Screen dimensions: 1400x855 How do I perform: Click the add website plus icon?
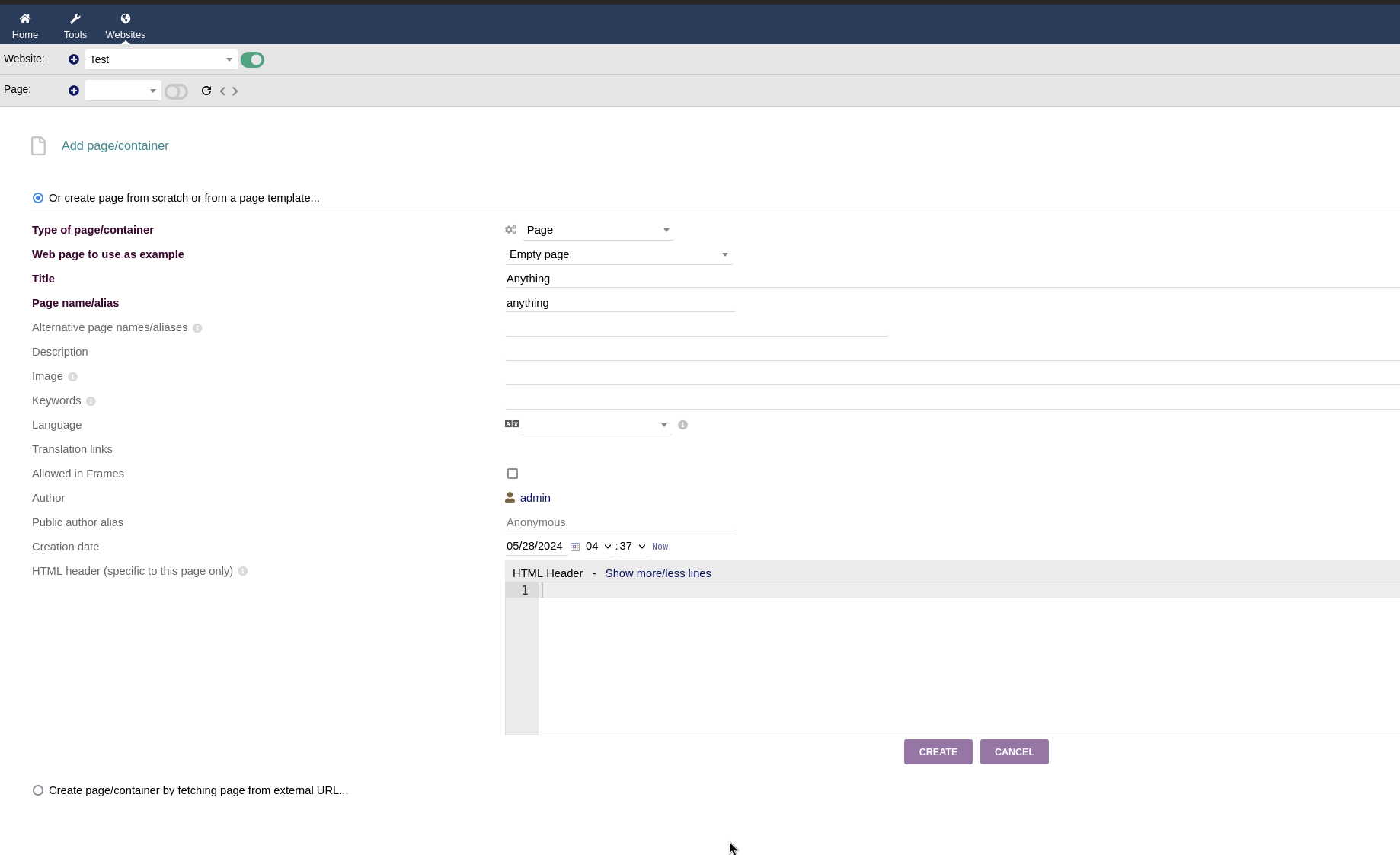click(x=74, y=59)
